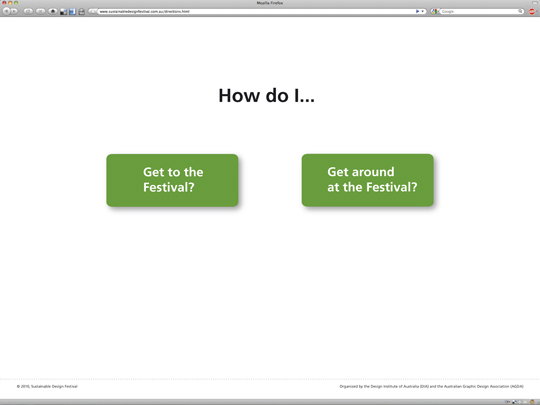Click the How do I... heading
The height and width of the screenshot is (405, 540).
[x=266, y=95]
